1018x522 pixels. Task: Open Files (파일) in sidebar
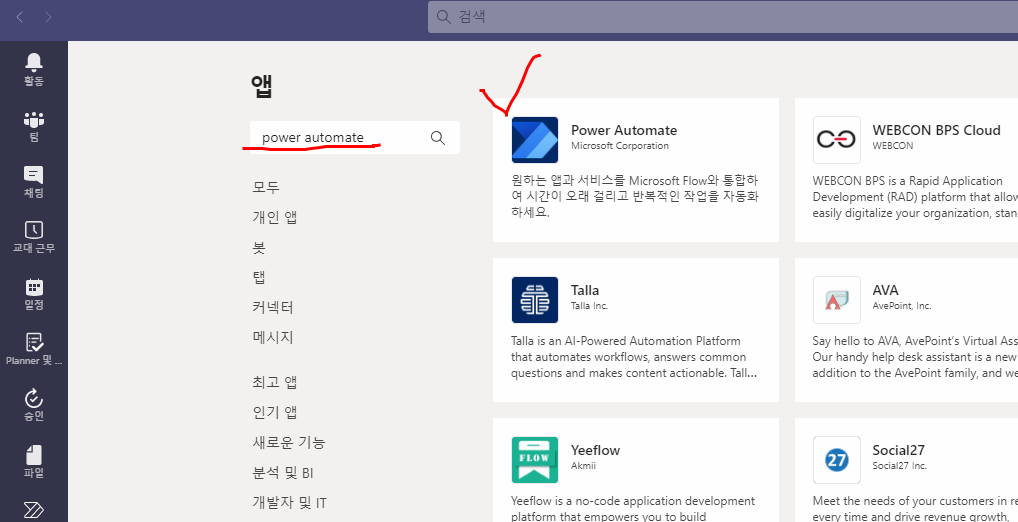[x=34, y=461]
